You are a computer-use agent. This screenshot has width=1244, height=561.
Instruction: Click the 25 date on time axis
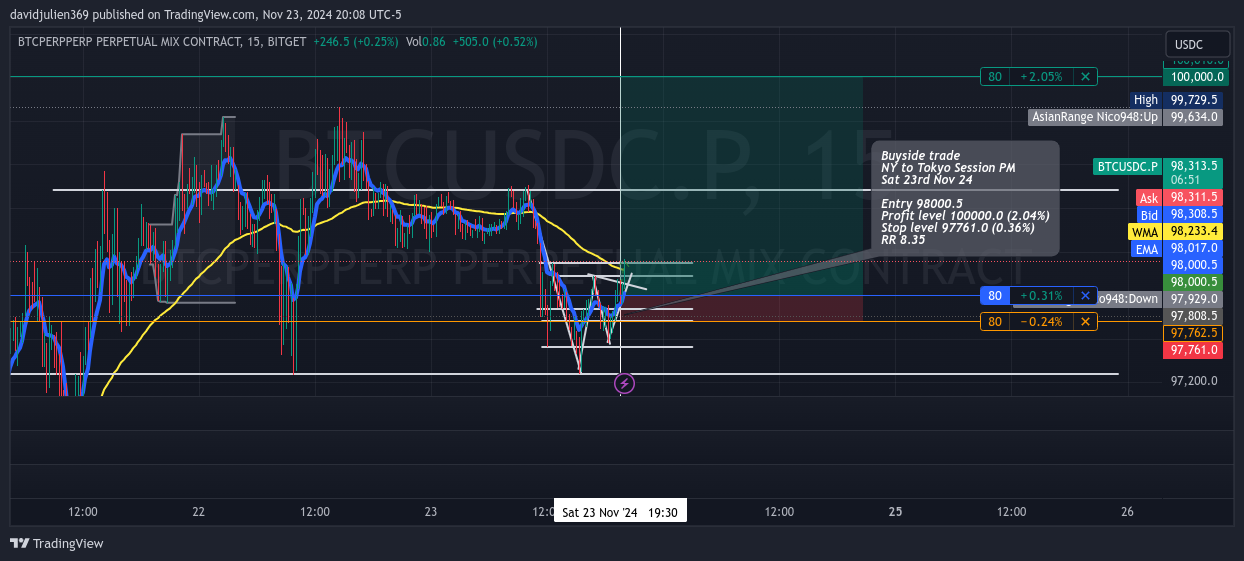point(895,512)
